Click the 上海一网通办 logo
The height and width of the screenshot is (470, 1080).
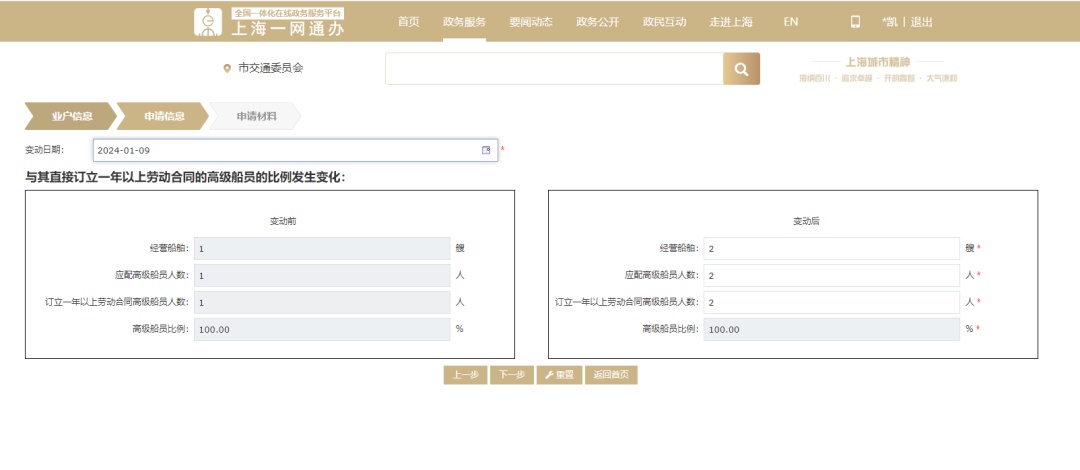point(269,22)
